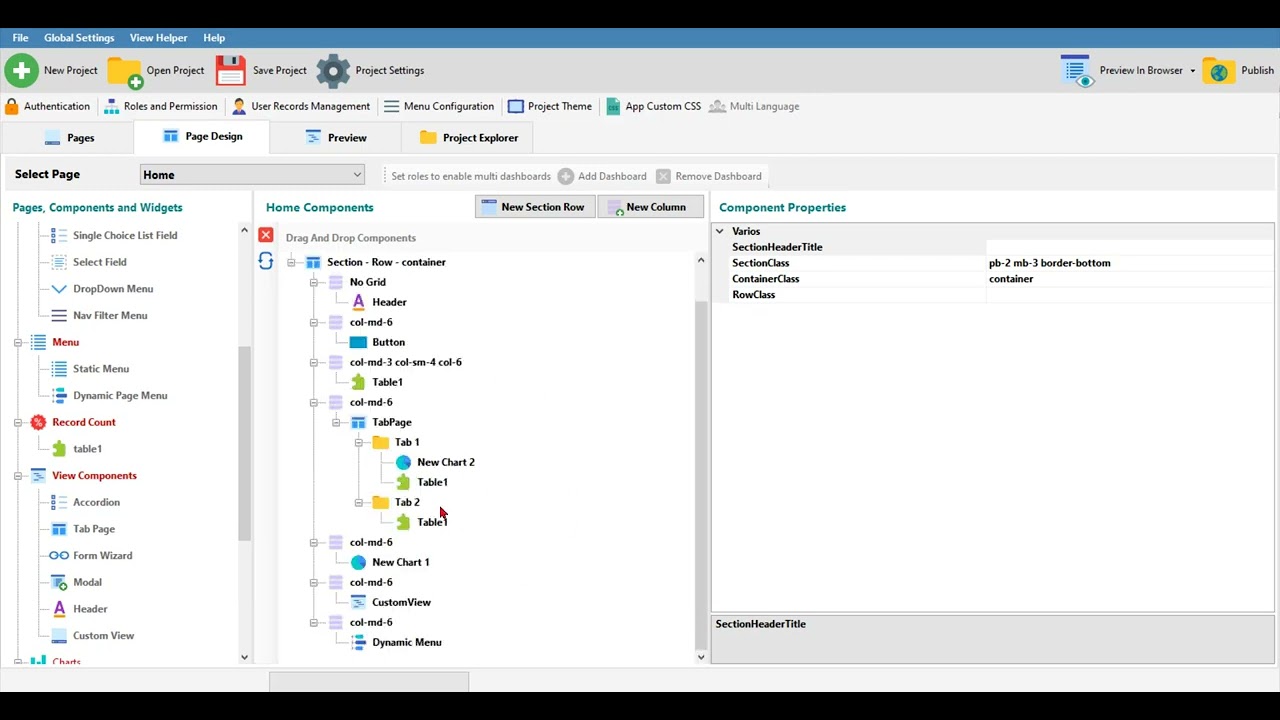Open the Global Settings menu
The width and height of the screenshot is (1280, 720).
coord(79,38)
